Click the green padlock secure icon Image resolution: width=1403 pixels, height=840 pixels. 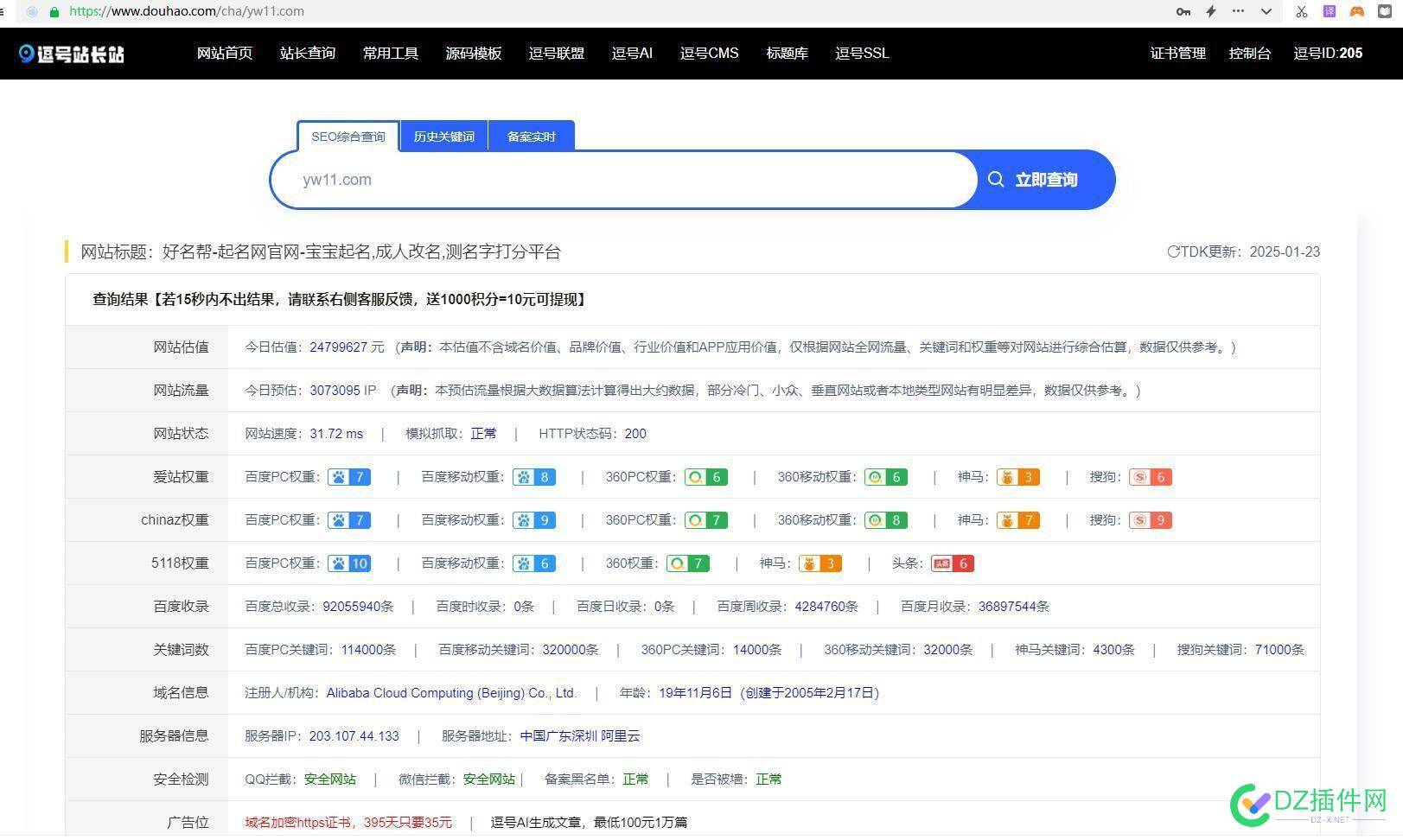54,11
